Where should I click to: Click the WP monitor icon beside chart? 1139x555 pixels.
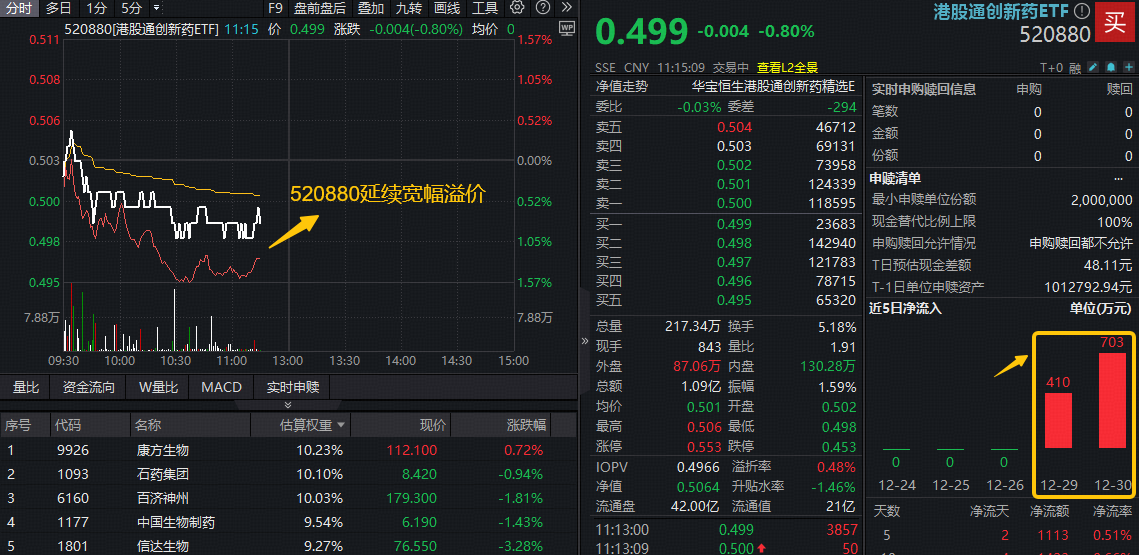[x=567, y=29]
